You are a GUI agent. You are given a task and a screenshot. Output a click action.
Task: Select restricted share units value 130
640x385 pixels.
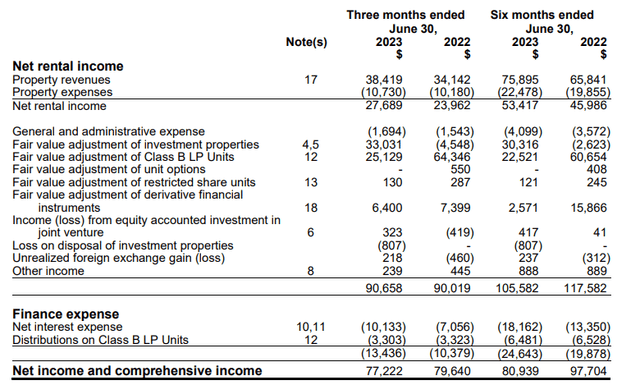pos(393,182)
